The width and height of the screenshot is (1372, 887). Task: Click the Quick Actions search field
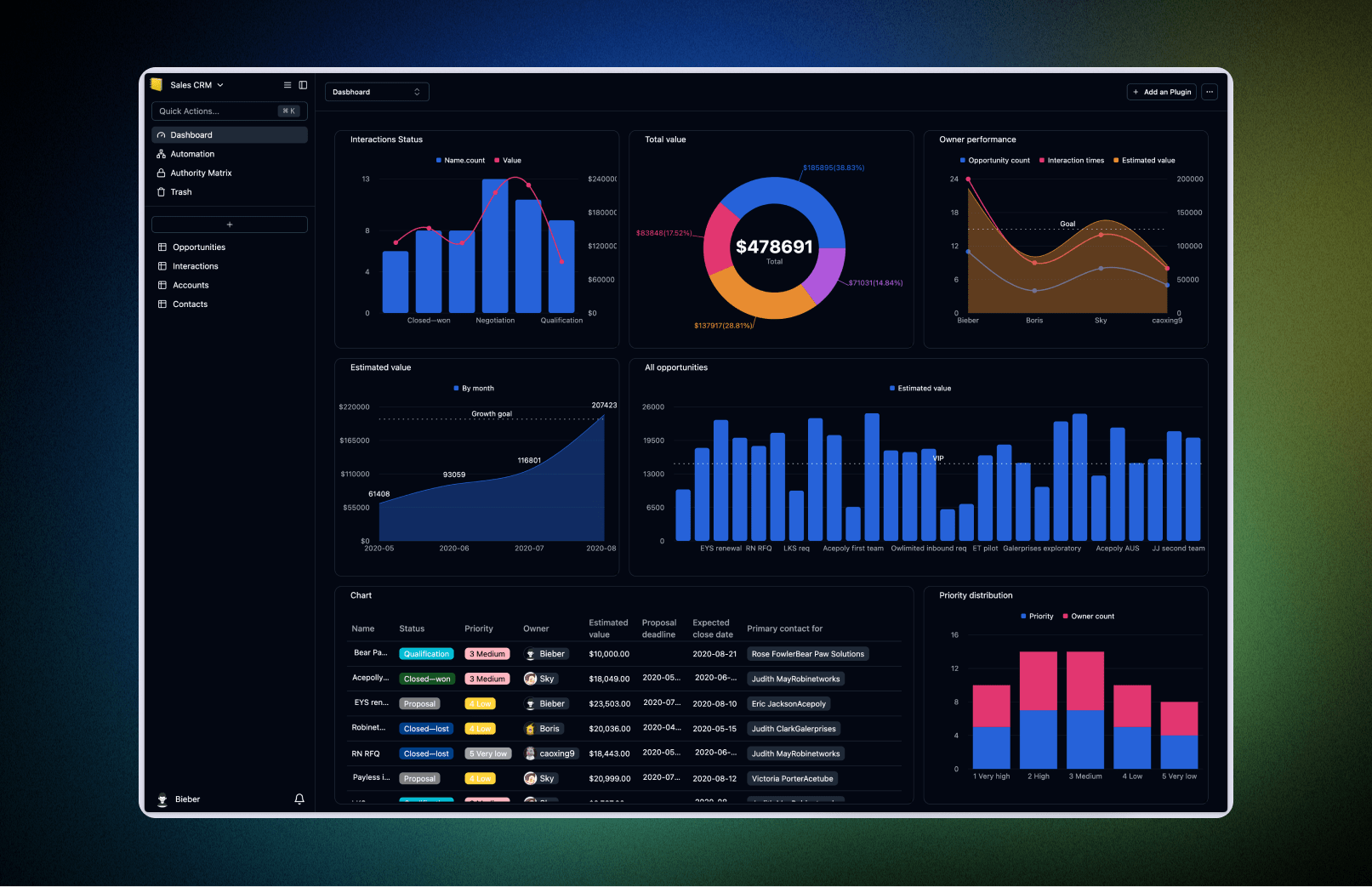230,111
